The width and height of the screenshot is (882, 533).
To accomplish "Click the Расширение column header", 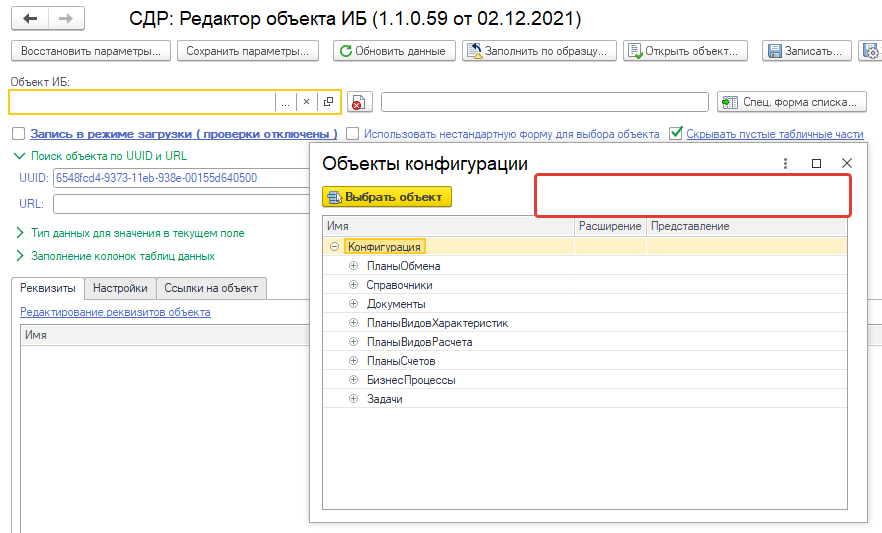I will [x=610, y=226].
